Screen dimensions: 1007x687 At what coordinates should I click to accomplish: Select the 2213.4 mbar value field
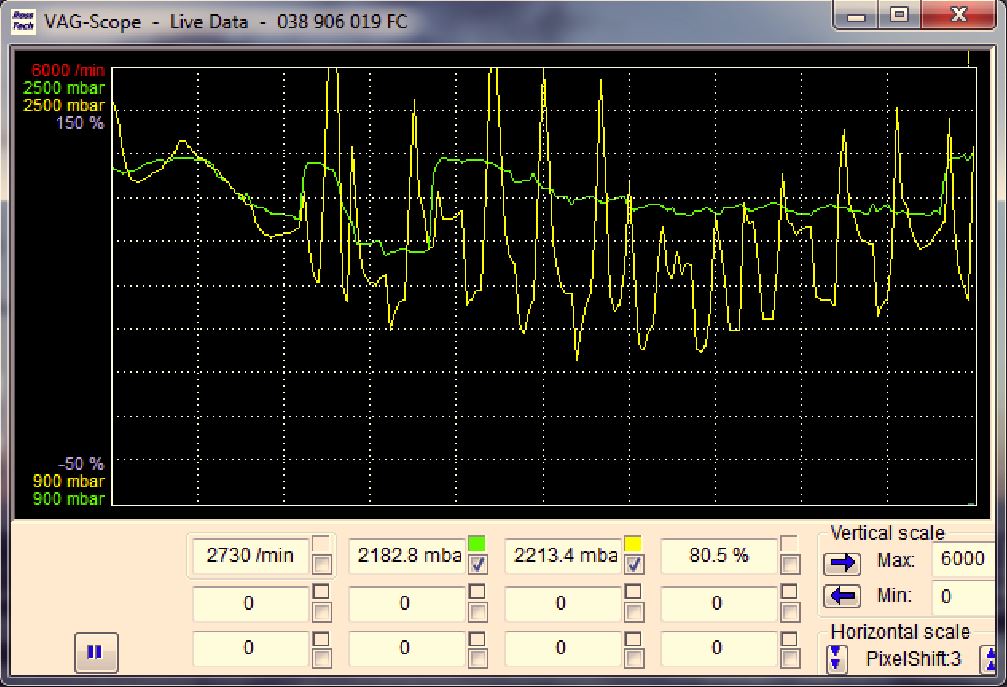click(x=563, y=555)
